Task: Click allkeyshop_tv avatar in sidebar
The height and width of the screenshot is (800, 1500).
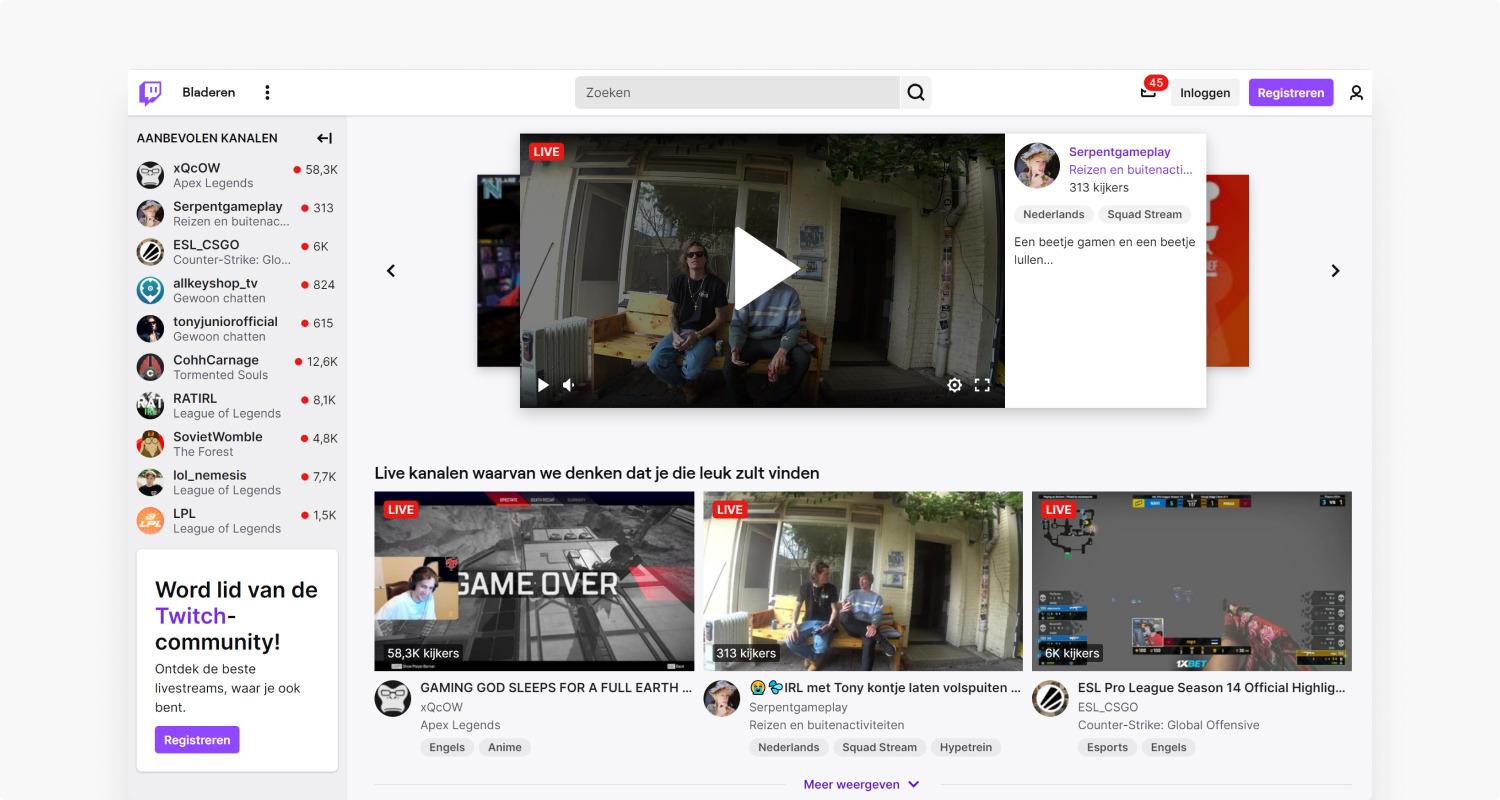Action: [150, 290]
